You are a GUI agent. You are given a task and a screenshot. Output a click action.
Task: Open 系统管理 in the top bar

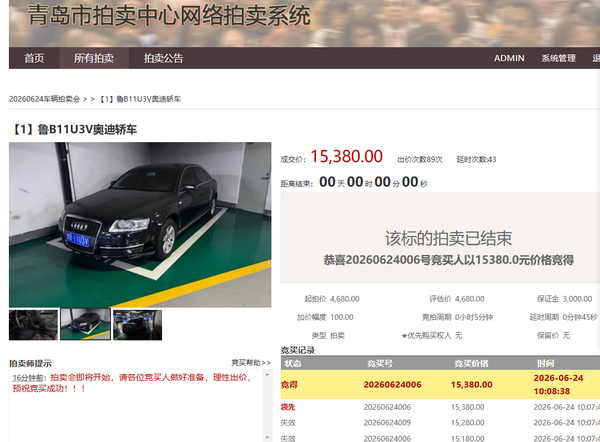pyautogui.click(x=558, y=58)
